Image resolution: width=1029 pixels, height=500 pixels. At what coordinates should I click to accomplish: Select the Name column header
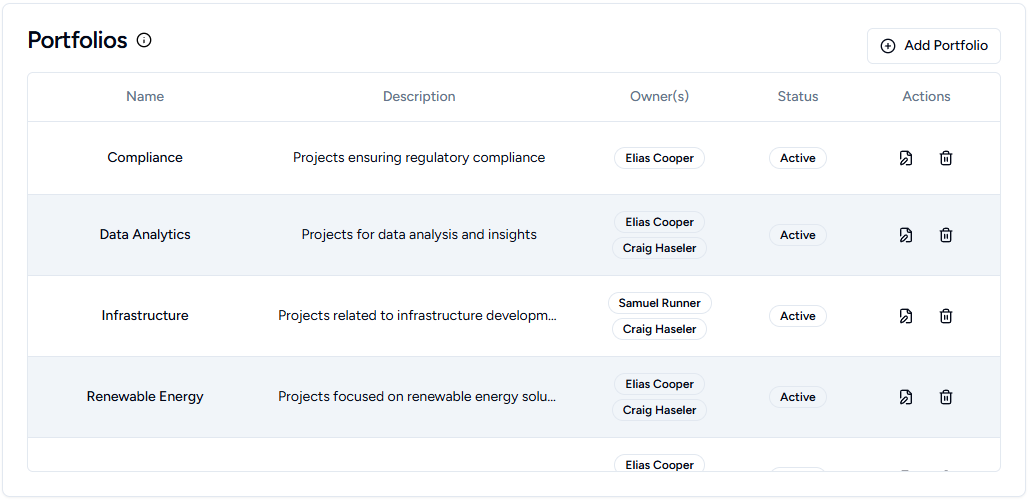pyautogui.click(x=145, y=97)
